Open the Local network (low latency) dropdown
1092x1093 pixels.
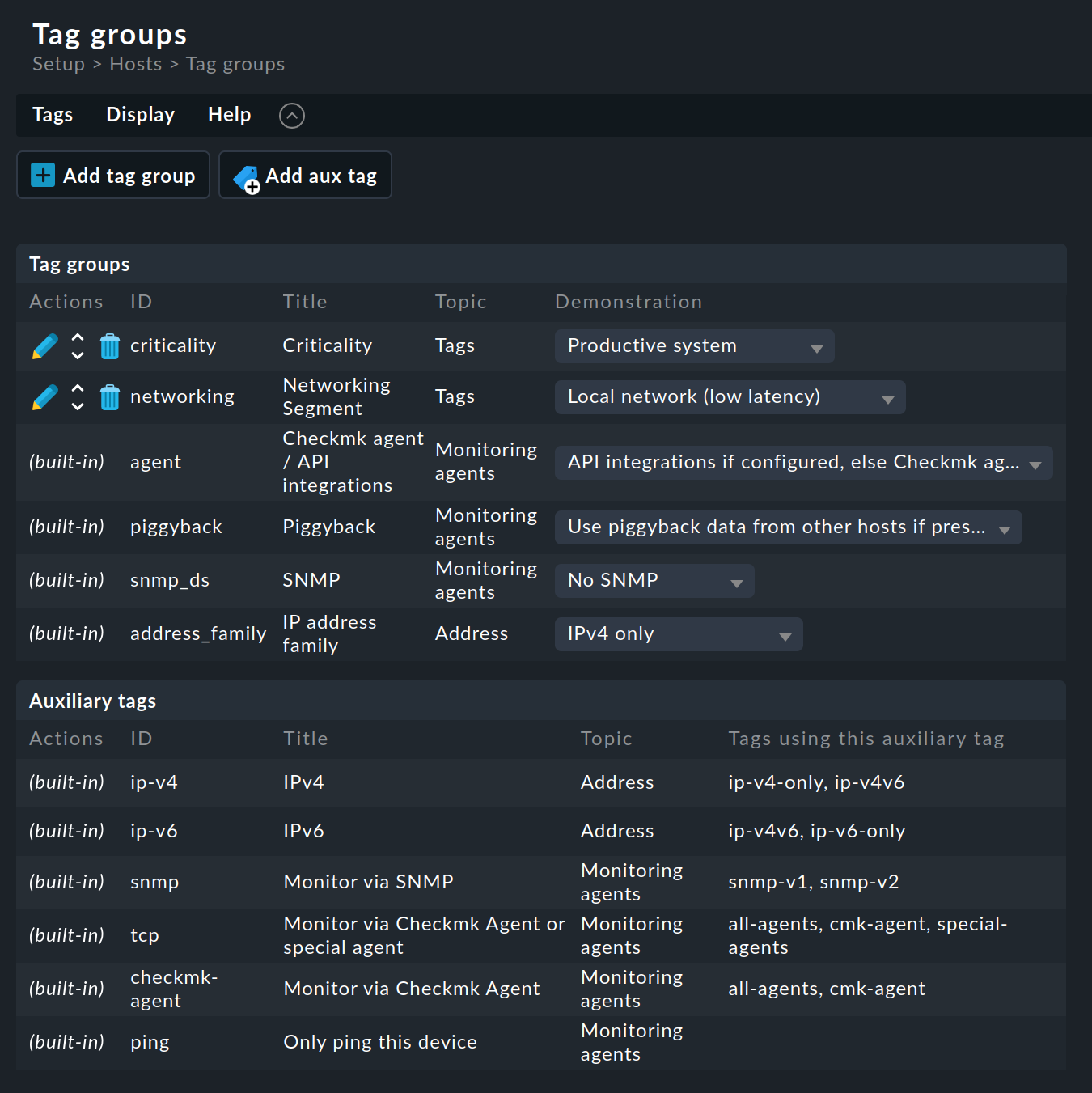pyautogui.click(x=729, y=396)
